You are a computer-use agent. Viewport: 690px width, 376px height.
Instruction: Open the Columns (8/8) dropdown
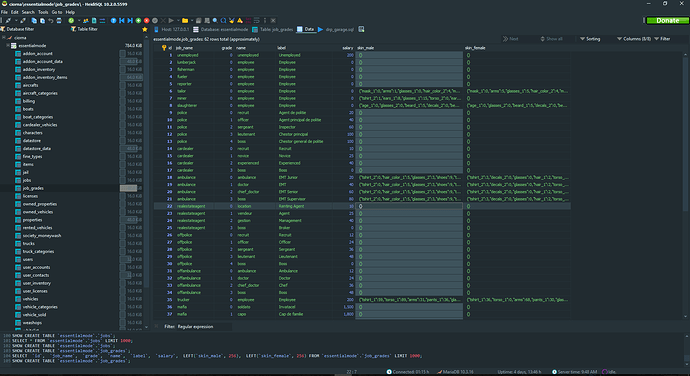pyautogui.click(x=634, y=39)
